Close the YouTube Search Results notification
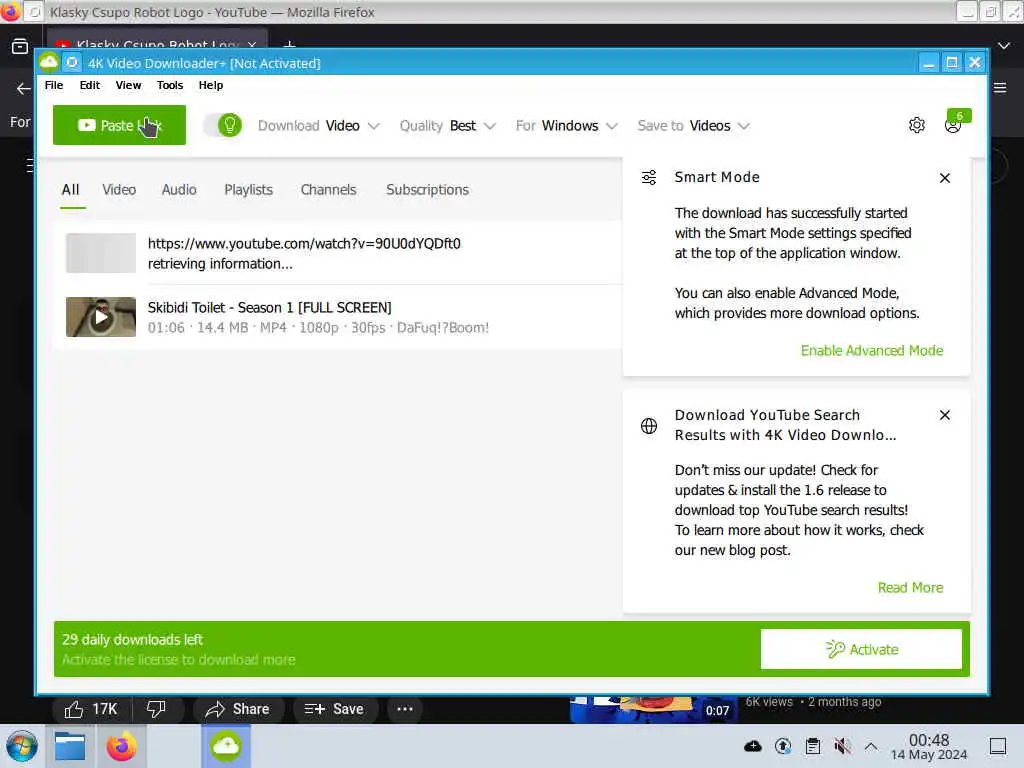 click(x=944, y=415)
